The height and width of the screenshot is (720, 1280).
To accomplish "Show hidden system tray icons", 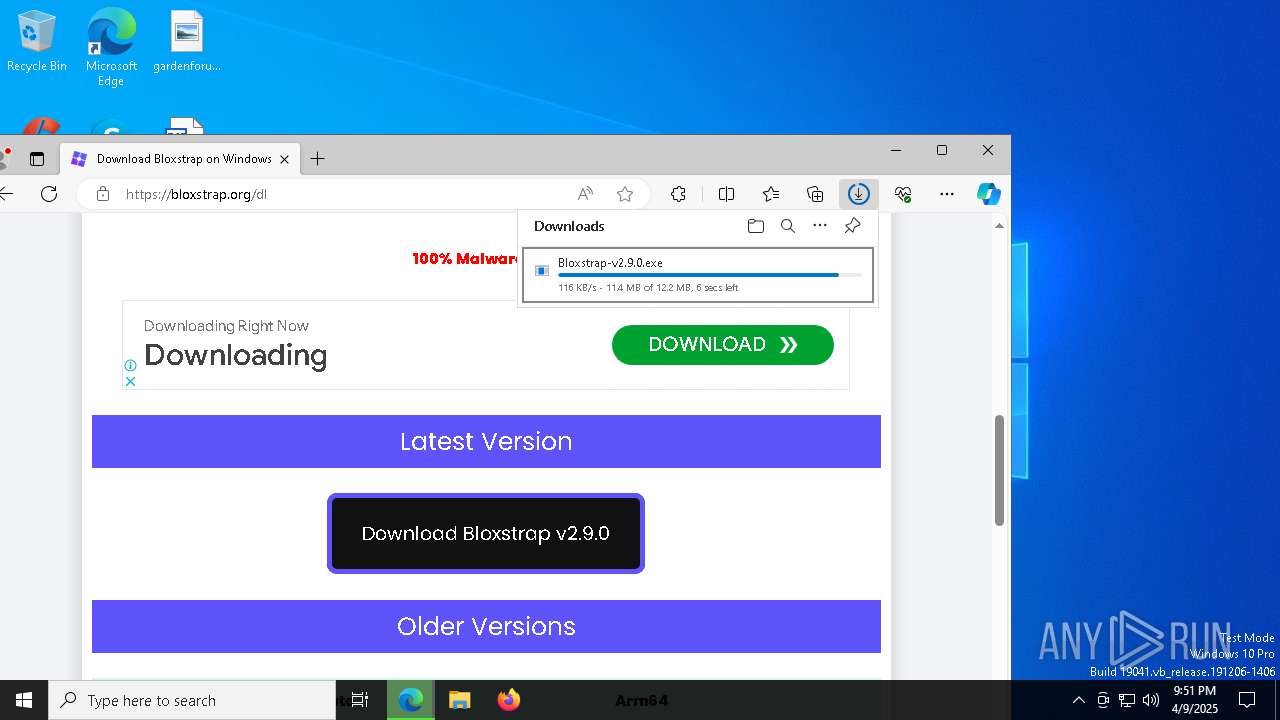I will [x=1078, y=700].
